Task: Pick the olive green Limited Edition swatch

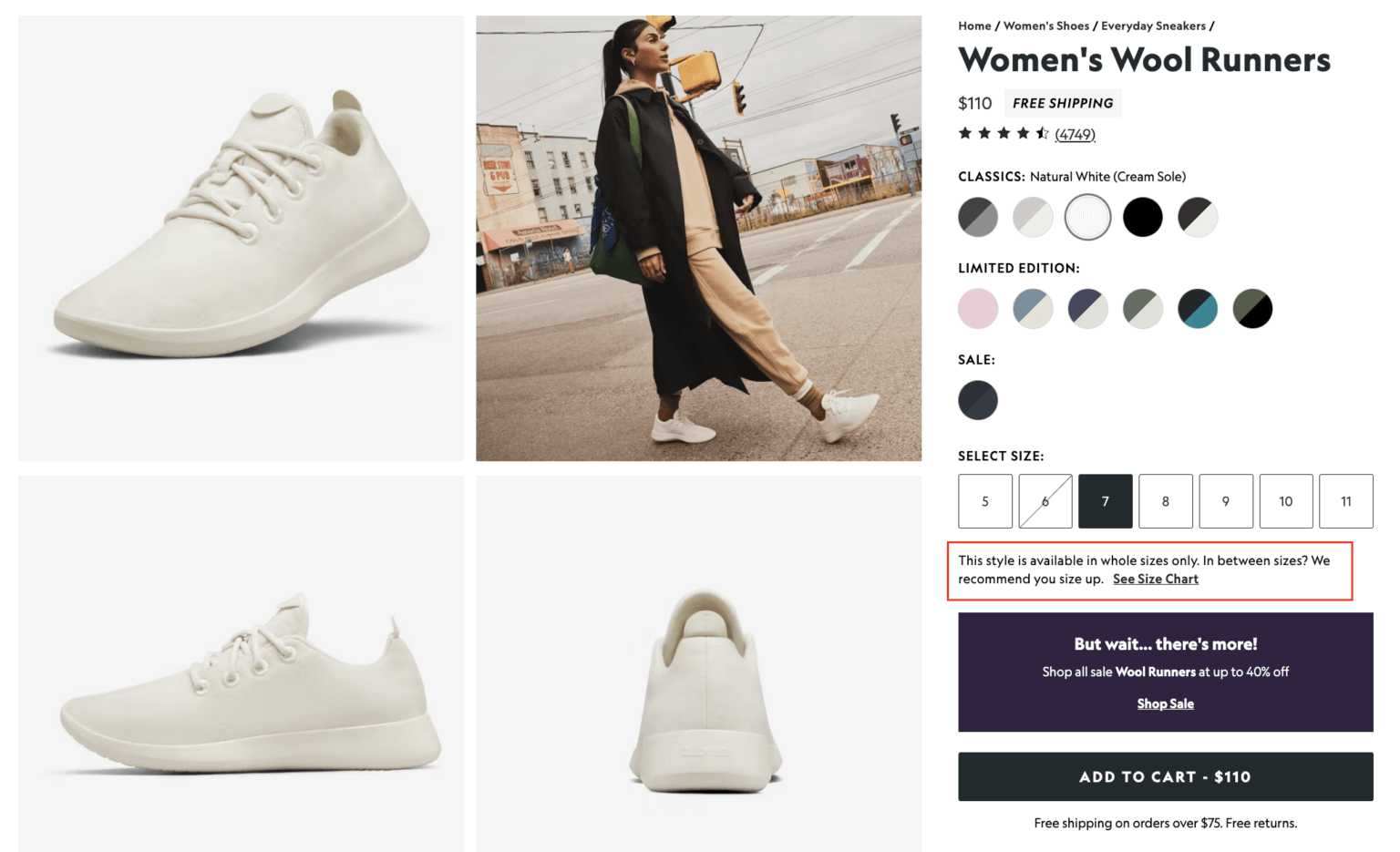Action: click(1252, 308)
